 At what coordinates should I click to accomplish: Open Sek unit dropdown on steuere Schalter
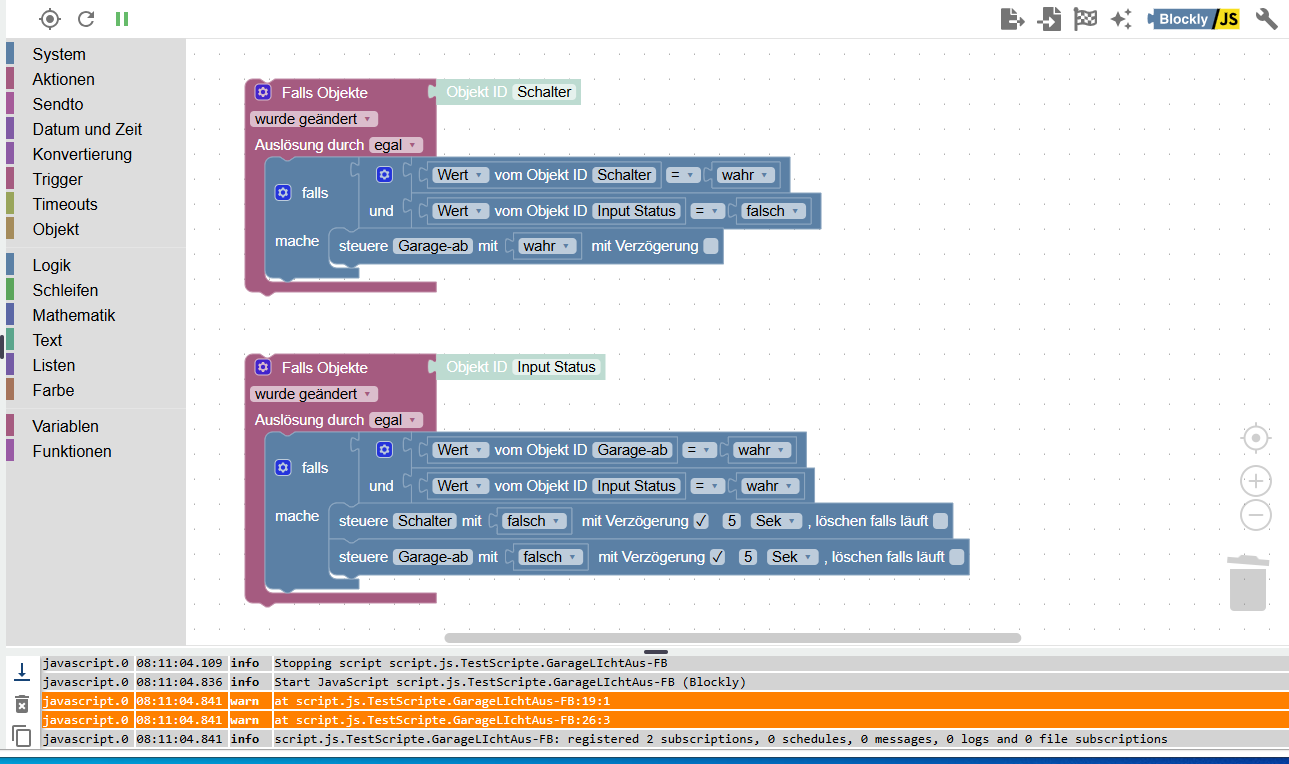(776, 521)
